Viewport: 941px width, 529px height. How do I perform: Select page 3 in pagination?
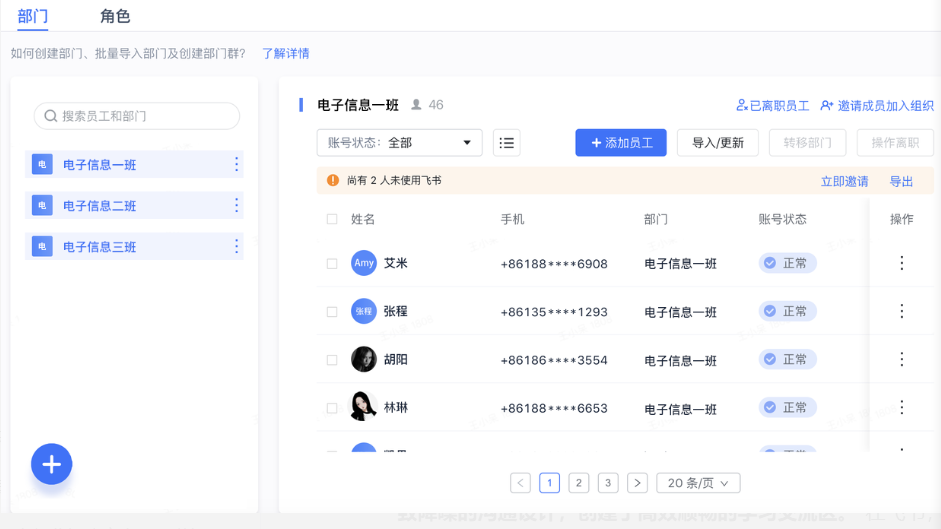608,483
